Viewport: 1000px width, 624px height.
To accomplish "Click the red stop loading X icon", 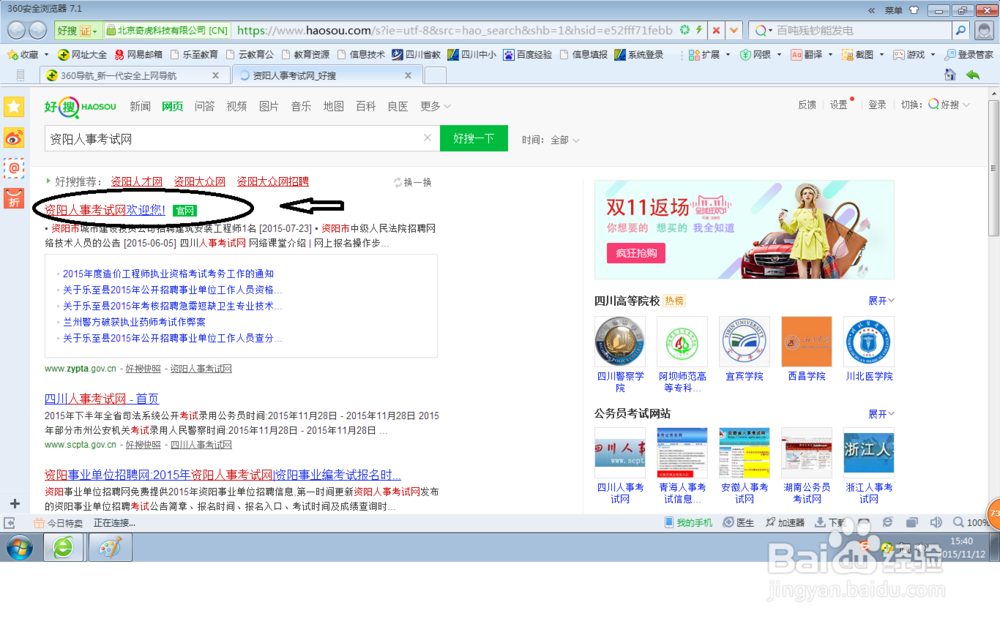I will [x=716, y=31].
